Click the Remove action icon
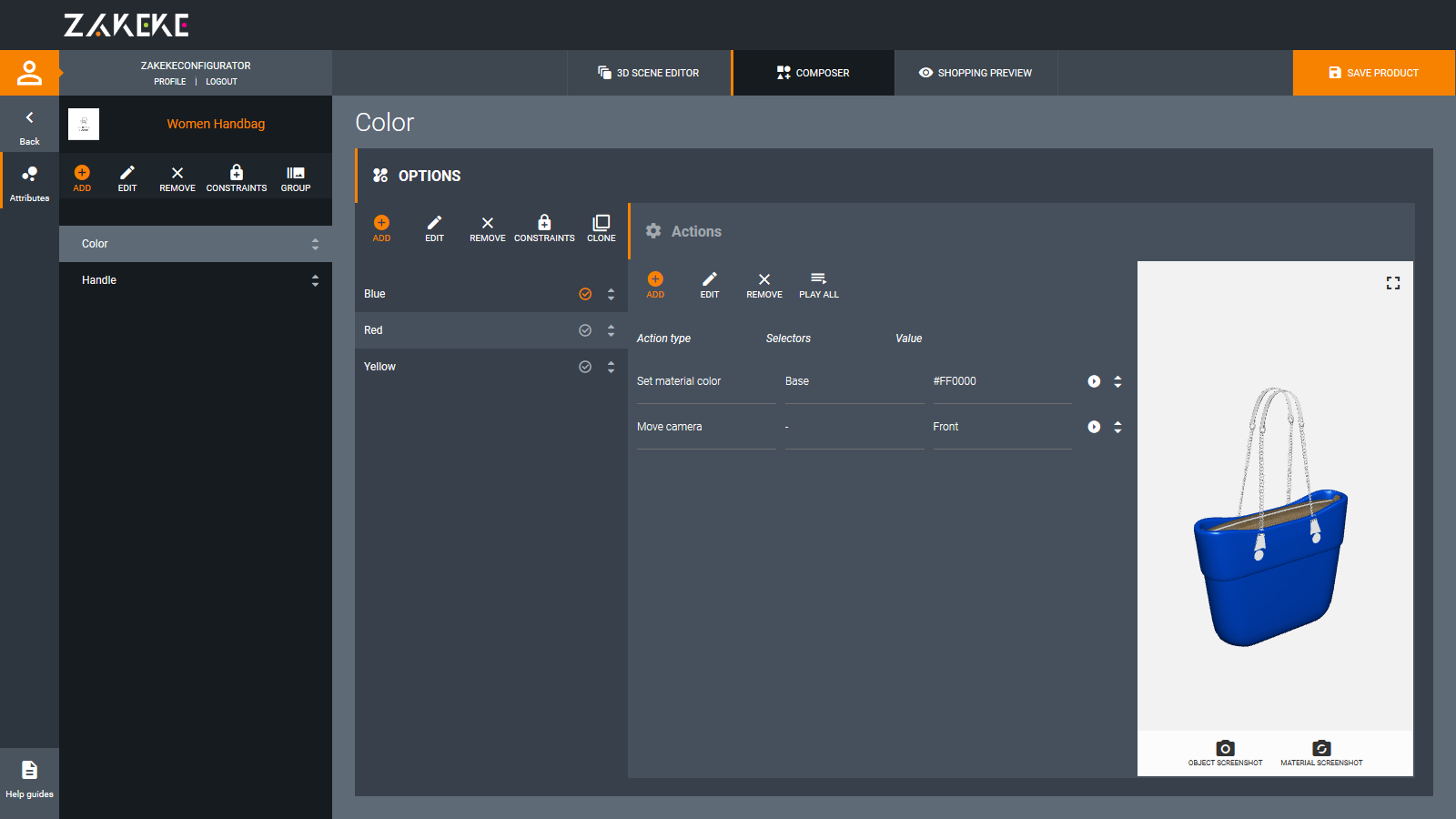This screenshot has height=819, width=1456. pyautogui.click(x=764, y=279)
